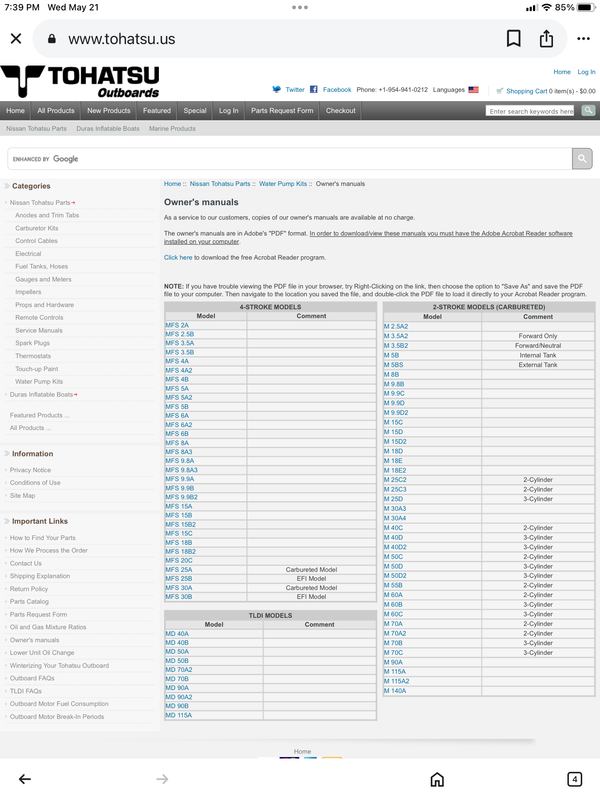Click the shopping cart icon
This screenshot has width=600, height=800.
coord(499,91)
